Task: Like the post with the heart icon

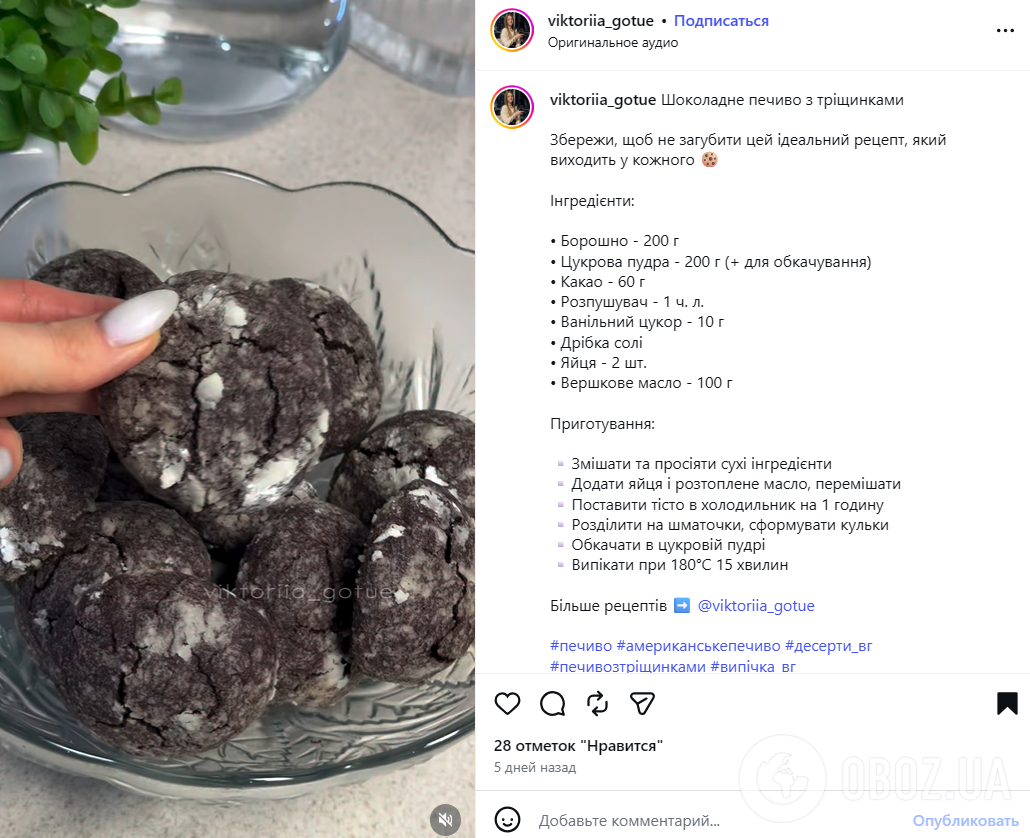Action: 507,703
